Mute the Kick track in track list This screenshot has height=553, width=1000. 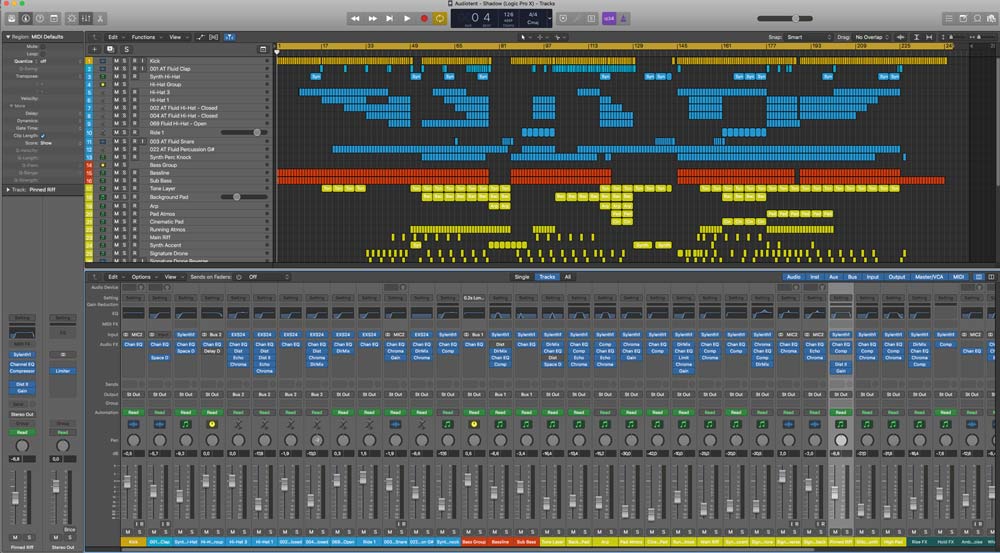(116, 60)
